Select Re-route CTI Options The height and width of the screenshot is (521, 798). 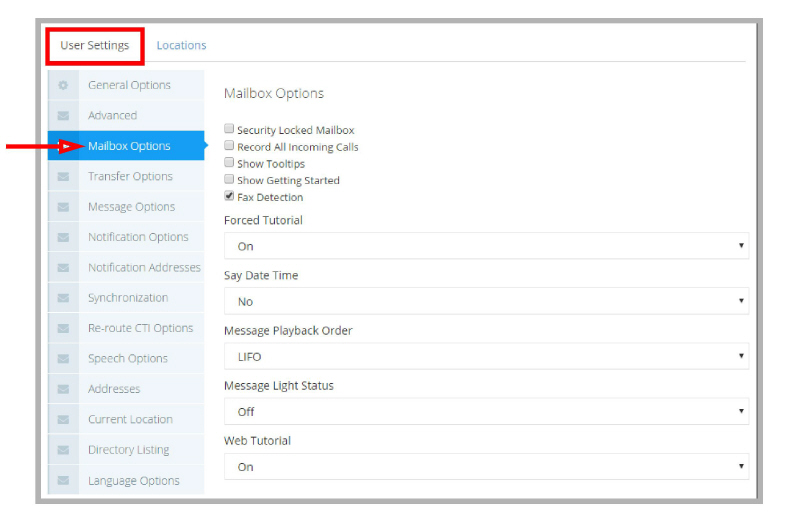126,329
